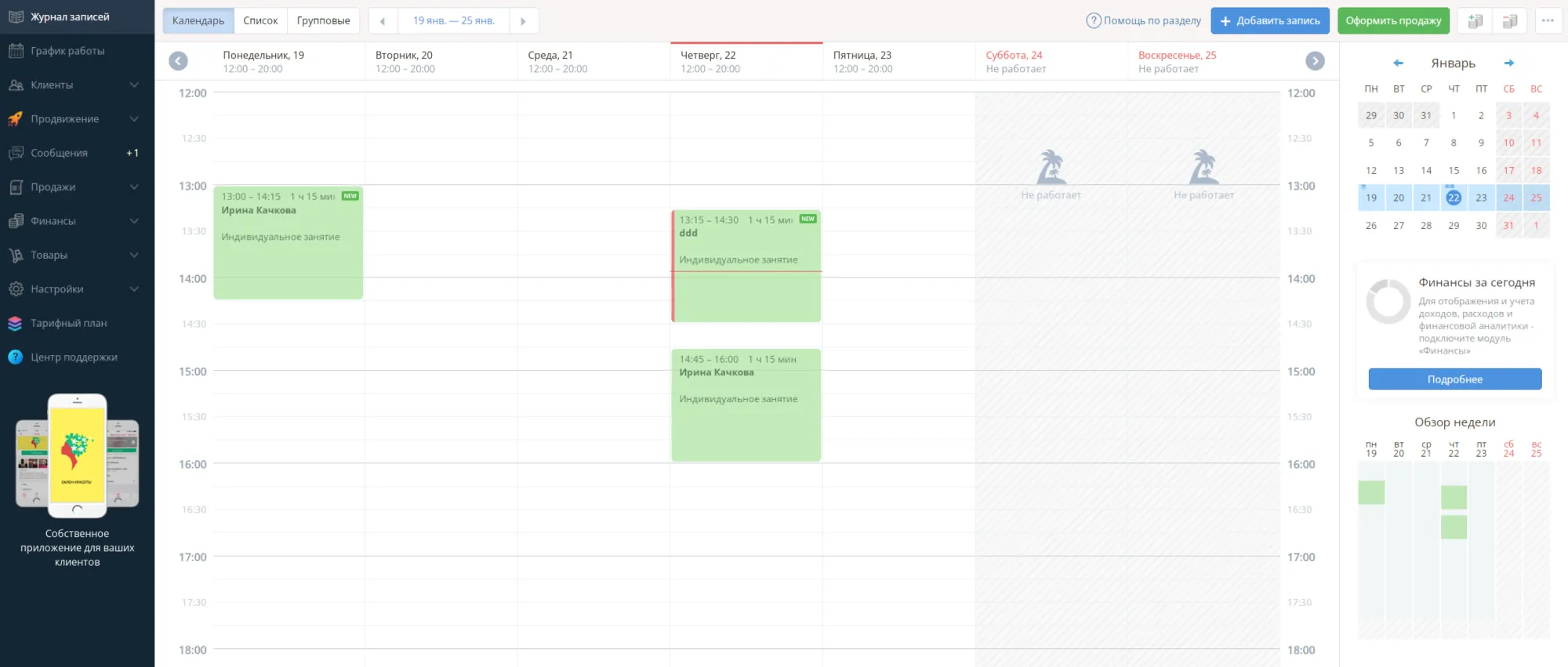Open the three-dots more options menu
This screenshot has height=667, width=1568.
tap(1547, 21)
